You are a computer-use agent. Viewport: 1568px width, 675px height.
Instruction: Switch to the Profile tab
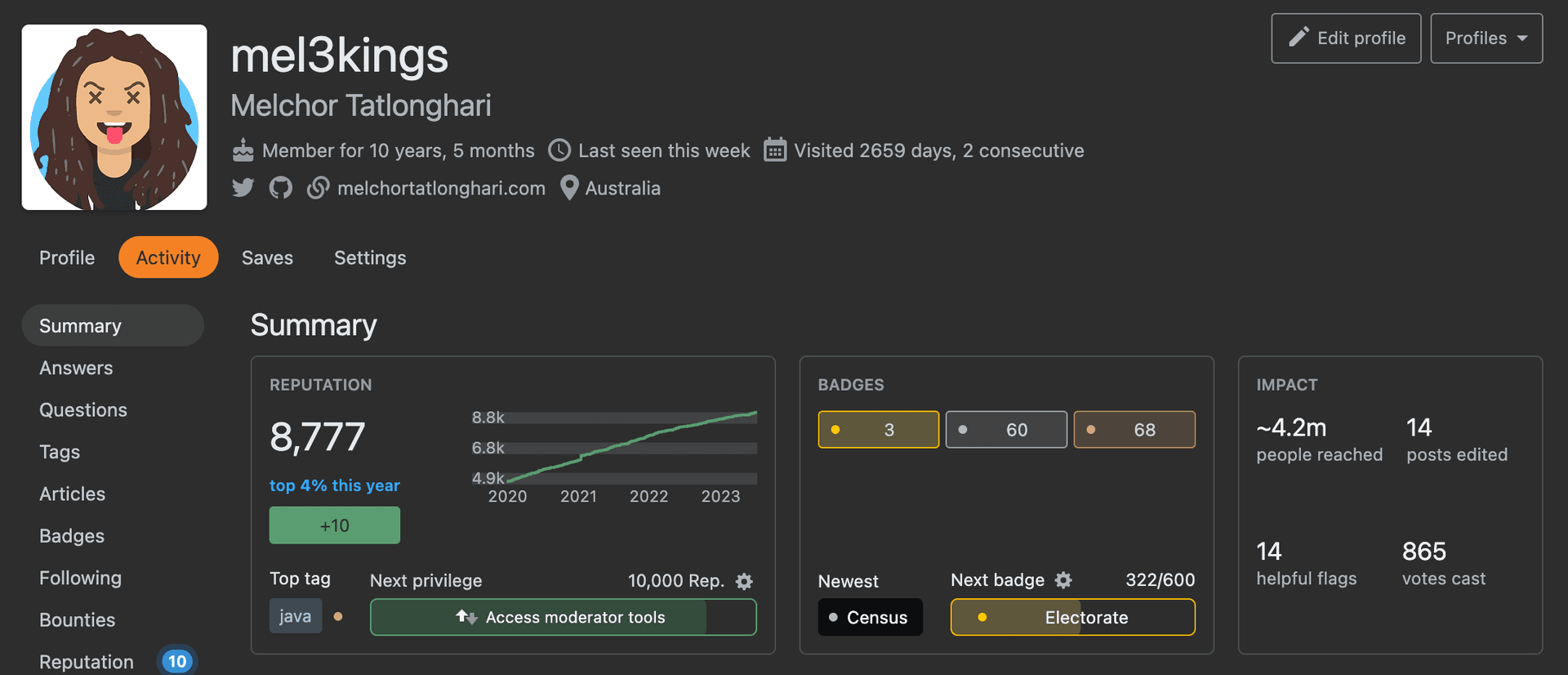[x=67, y=257]
